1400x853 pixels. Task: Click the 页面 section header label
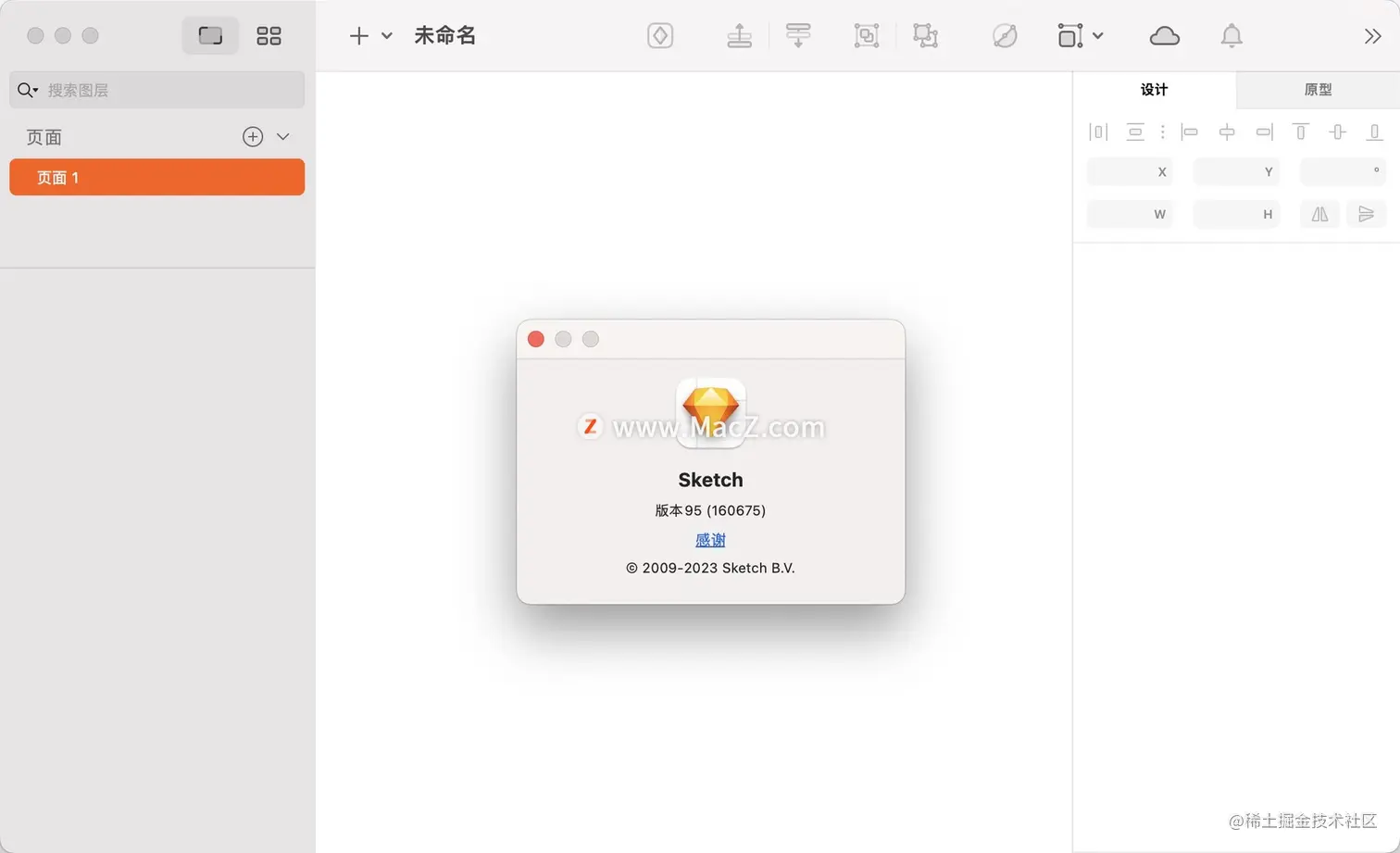click(44, 137)
